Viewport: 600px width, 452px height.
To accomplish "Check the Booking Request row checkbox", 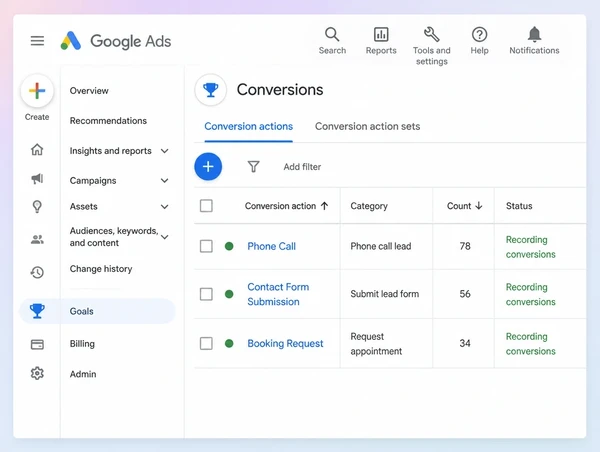I will [206, 343].
